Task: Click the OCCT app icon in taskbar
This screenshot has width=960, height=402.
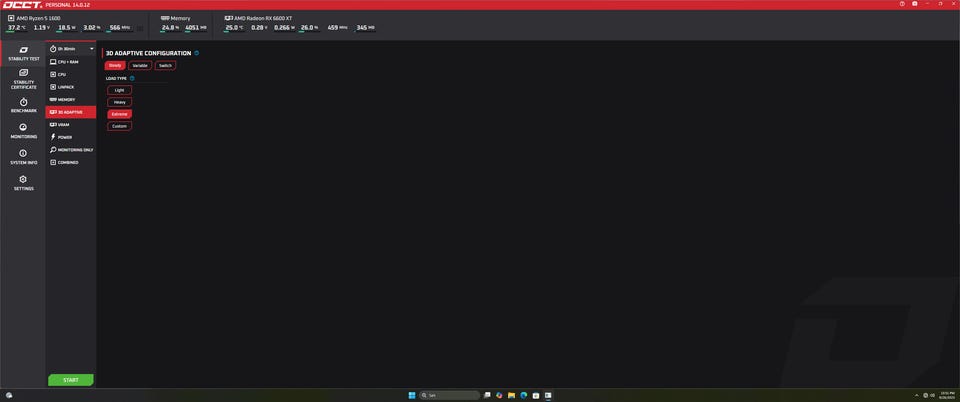Action: tap(548, 395)
